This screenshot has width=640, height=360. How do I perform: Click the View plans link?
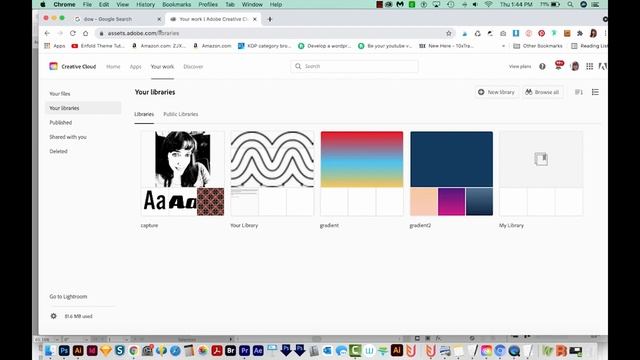pyautogui.click(x=520, y=66)
